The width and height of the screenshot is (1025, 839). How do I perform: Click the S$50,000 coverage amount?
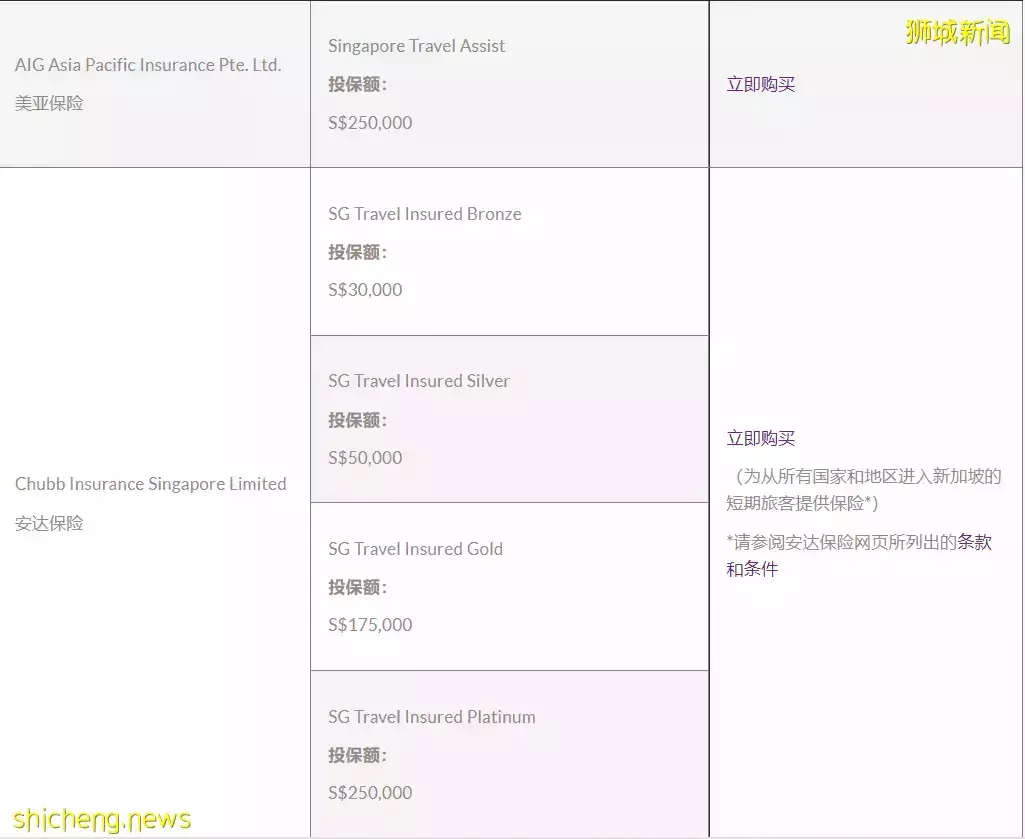click(x=365, y=458)
